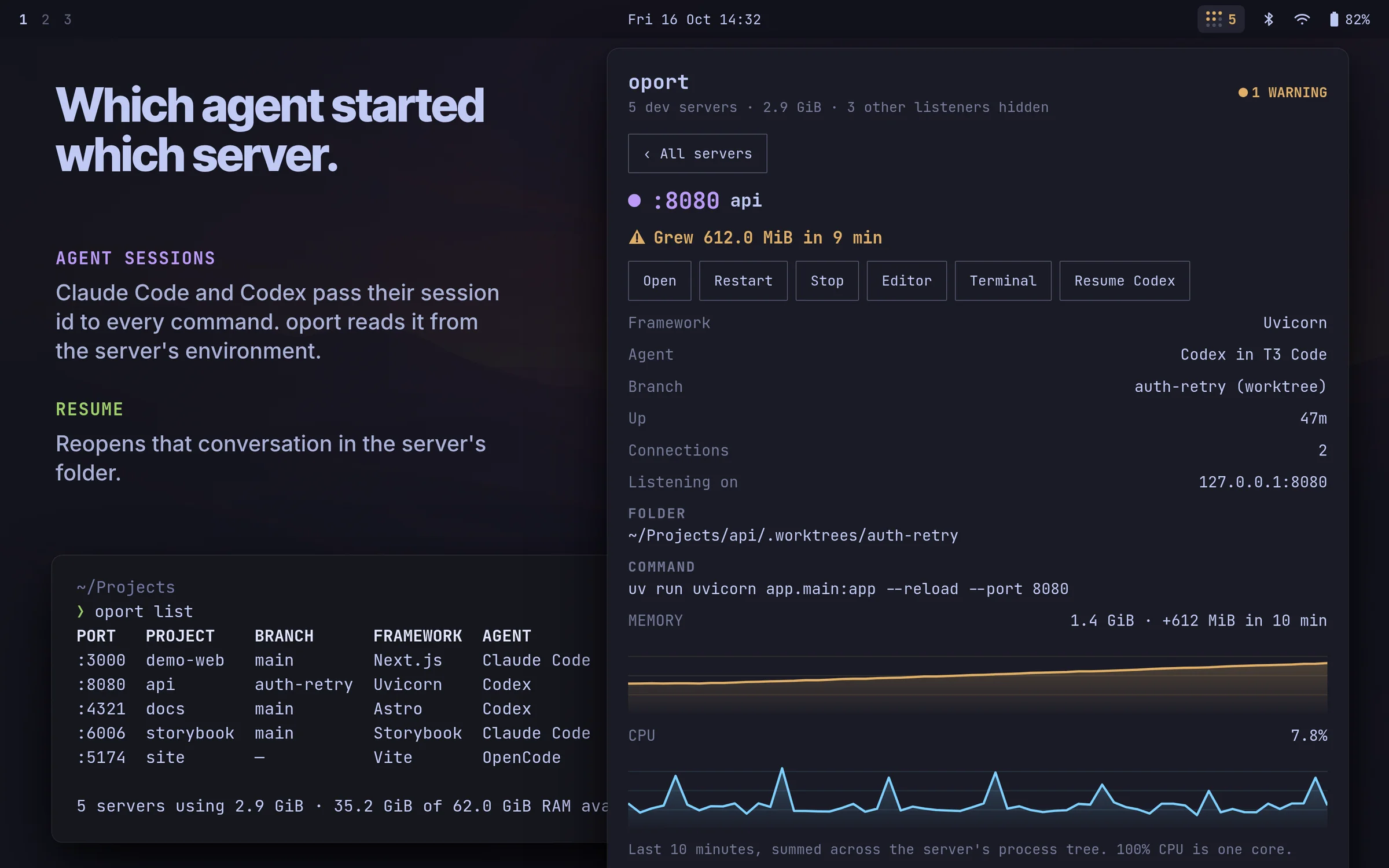Switch to workspace 1

tap(23, 20)
